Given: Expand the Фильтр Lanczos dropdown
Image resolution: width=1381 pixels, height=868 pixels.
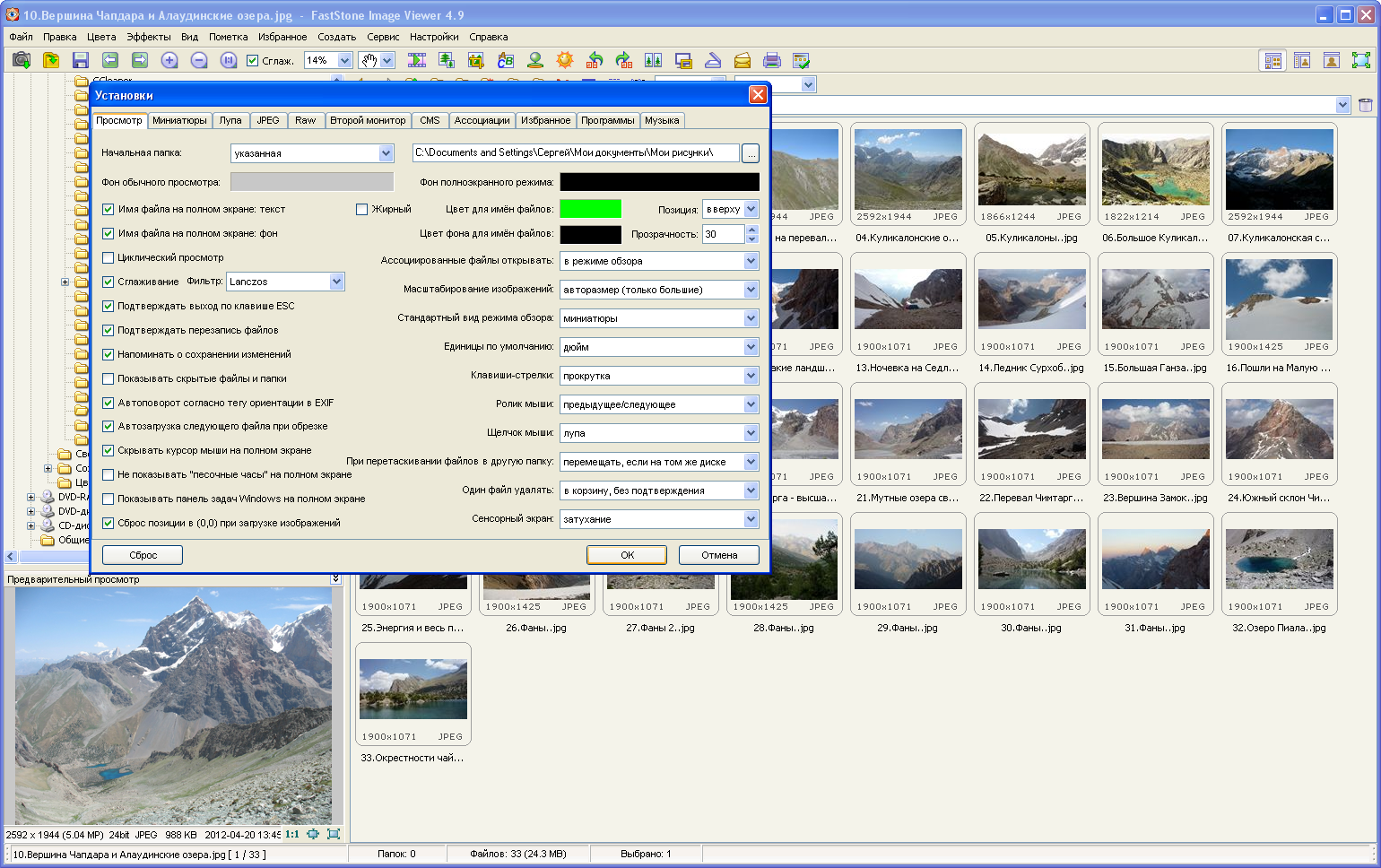Looking at the screenshot, I should pos(336,282).
